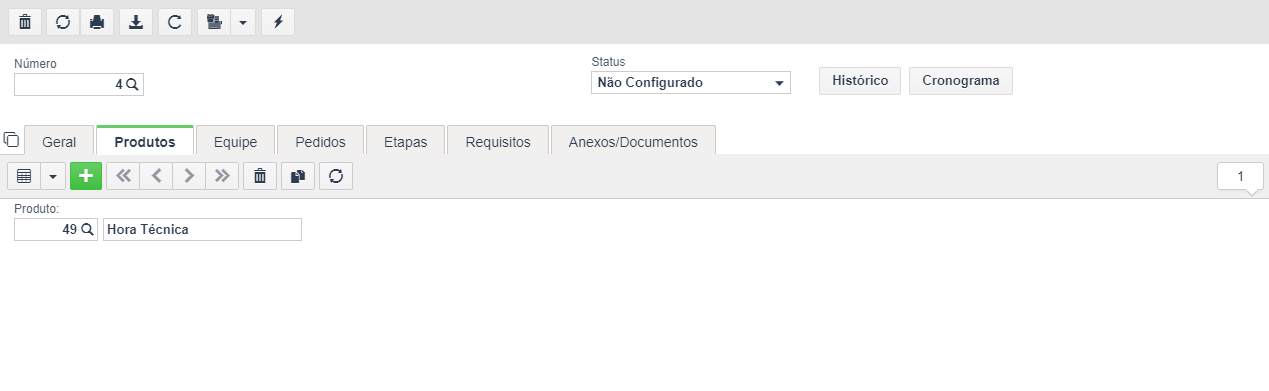
Task: Click the download icon in top toolbar
Action: [136, 22]
